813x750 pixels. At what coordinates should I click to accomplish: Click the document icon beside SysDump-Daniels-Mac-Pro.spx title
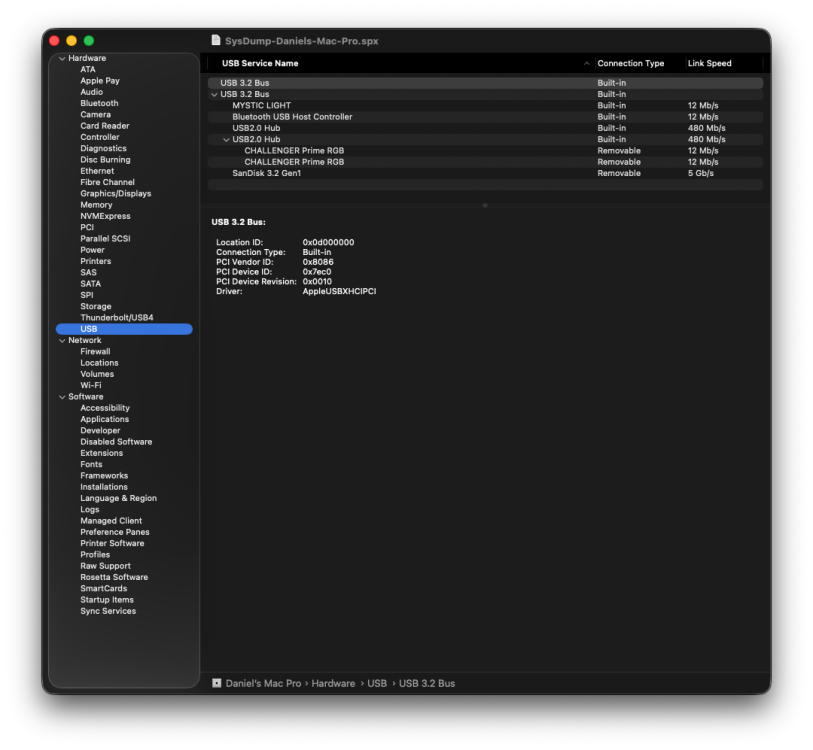[x=216, y=40]
